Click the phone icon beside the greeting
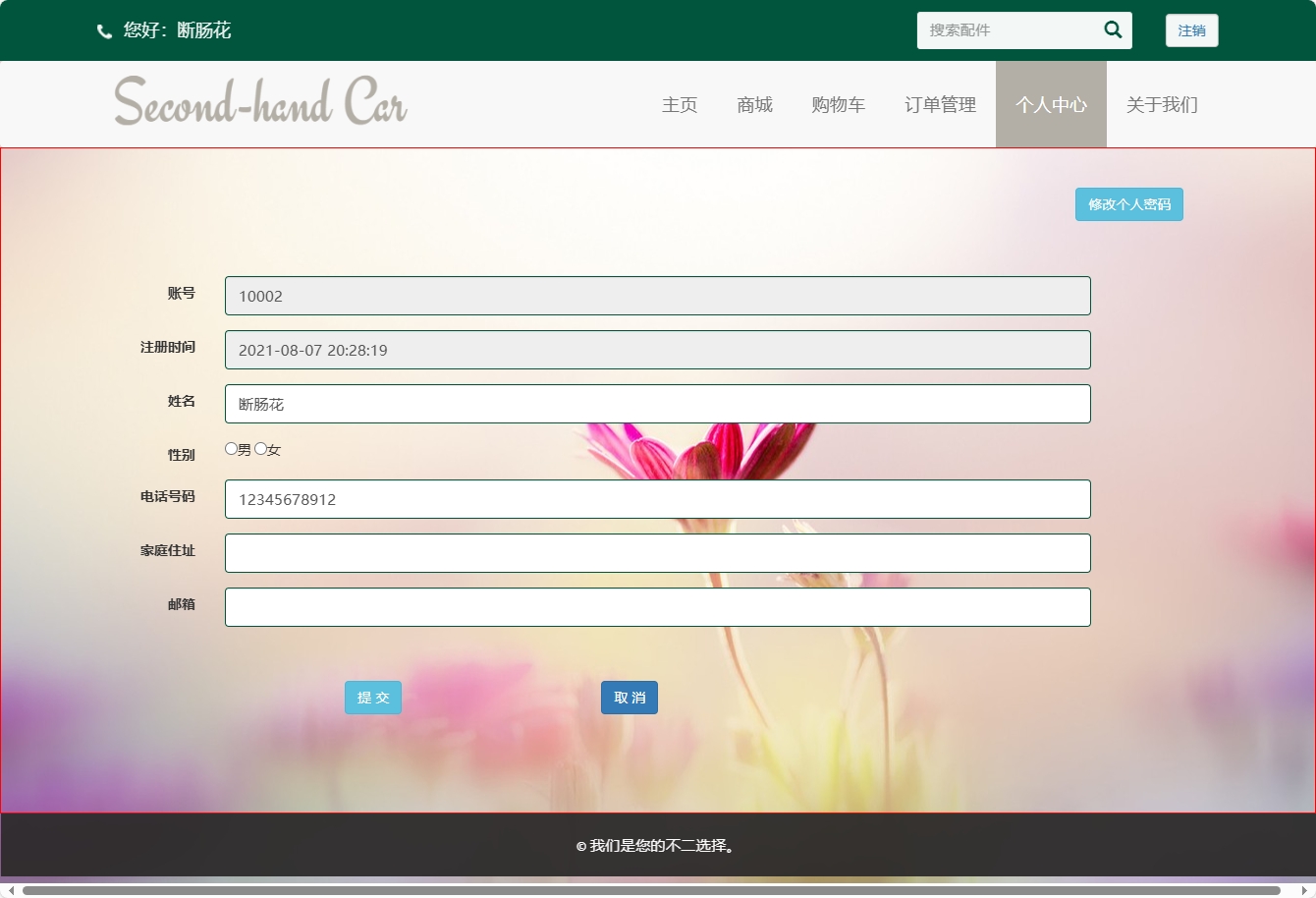The image size is (1316, 898). click(104, 31)
